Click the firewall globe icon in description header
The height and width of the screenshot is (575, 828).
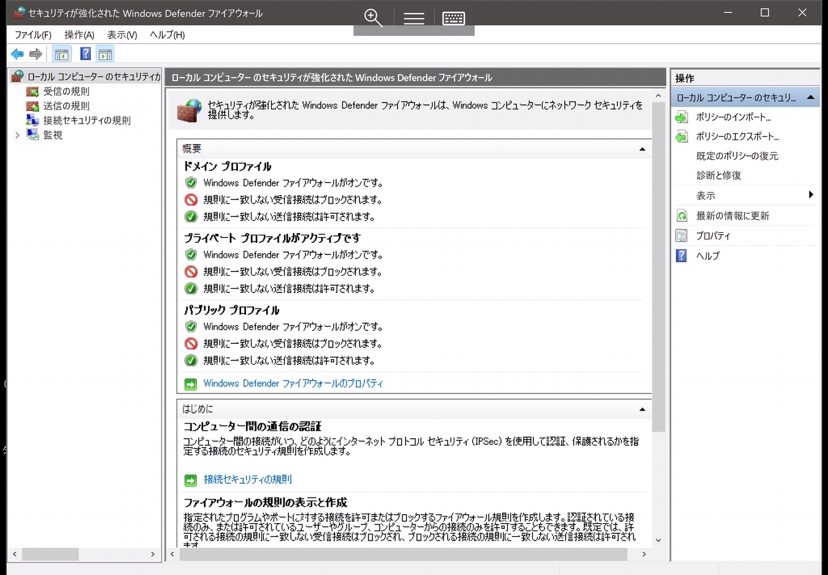(x=190, y=110)
